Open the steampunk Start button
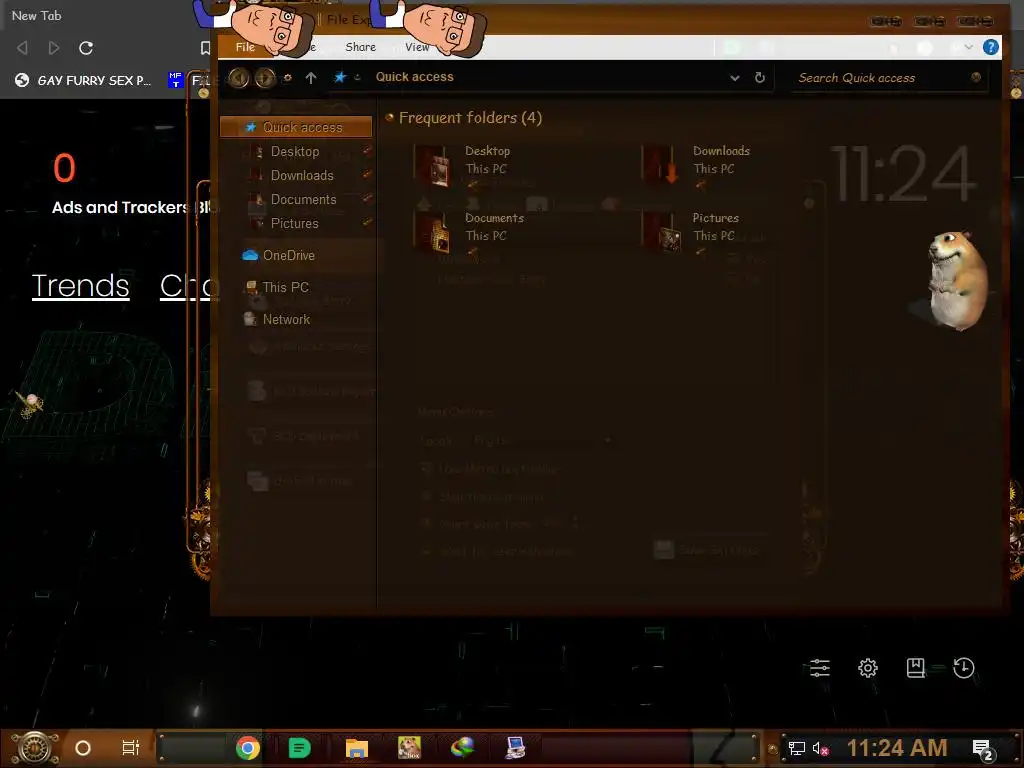This screenshot has width=1024, height=768. click(35, 748)
